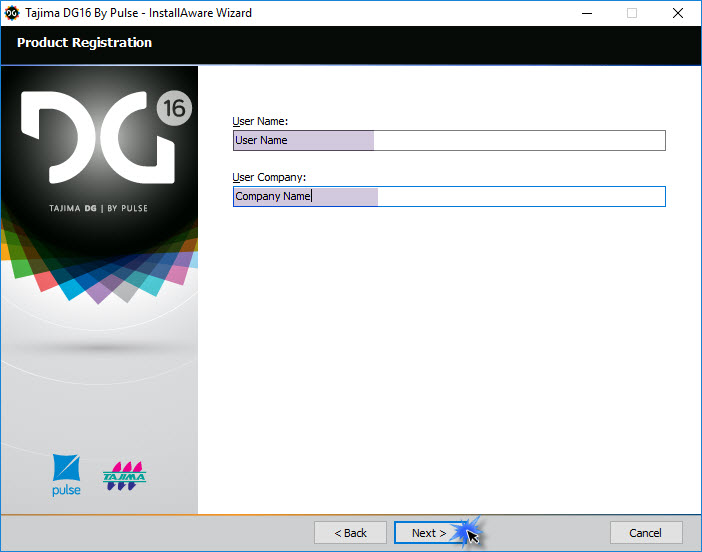The width and height of the screenshot is (702, 552).
Task: Cancel the Tajima DG16 installation
Action: (x=646, y=533)
